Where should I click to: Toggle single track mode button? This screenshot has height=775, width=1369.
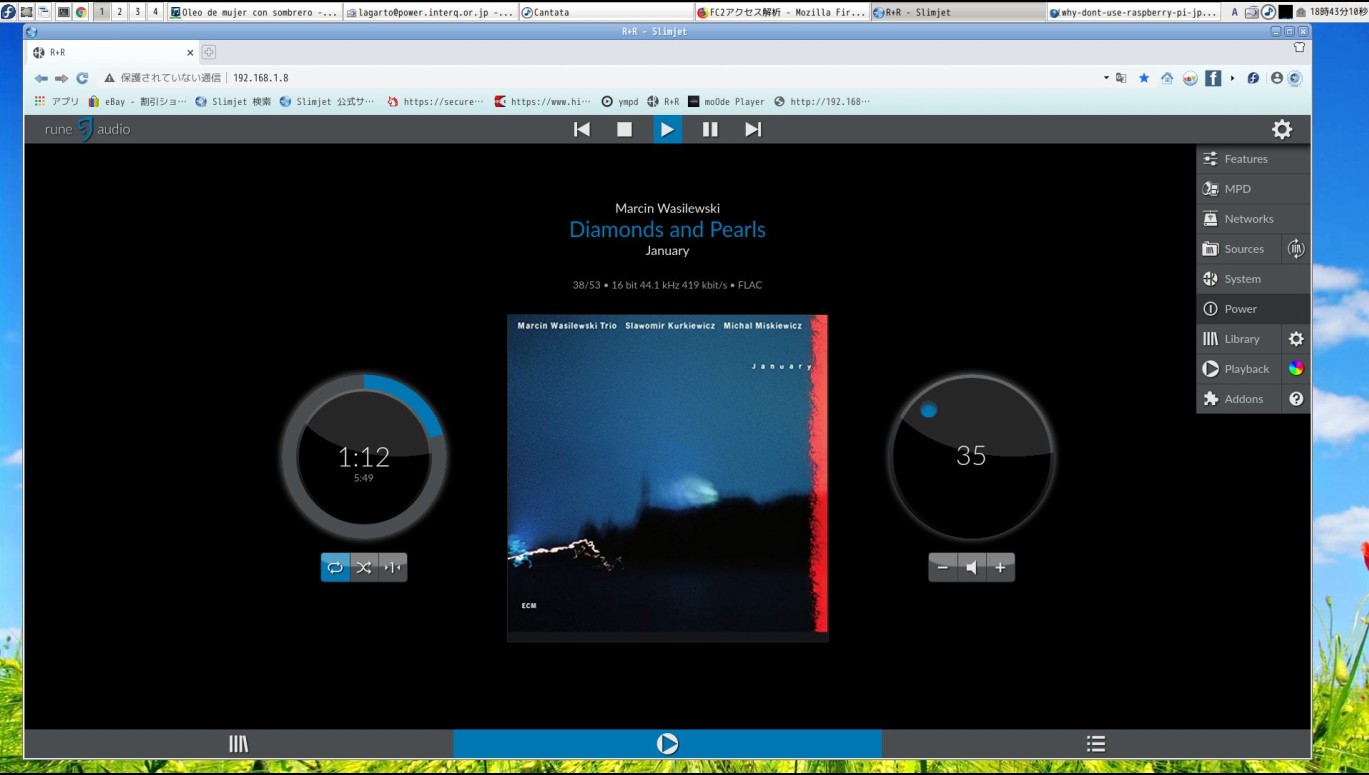392,567
